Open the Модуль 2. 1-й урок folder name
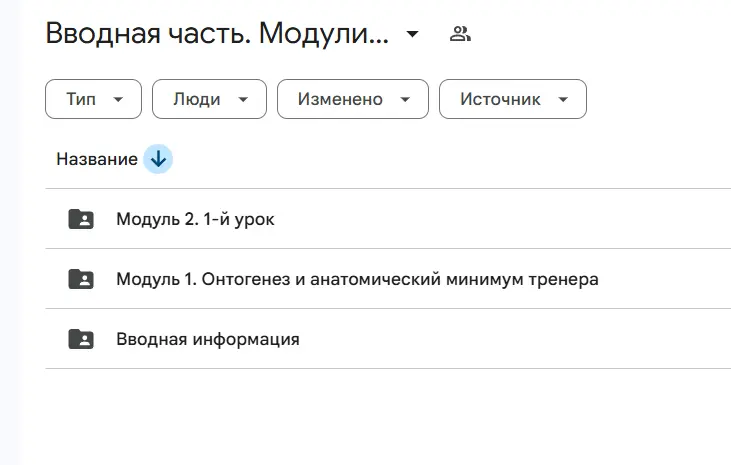This screenshot has height=465, width=731. click(x=195, y=219)
